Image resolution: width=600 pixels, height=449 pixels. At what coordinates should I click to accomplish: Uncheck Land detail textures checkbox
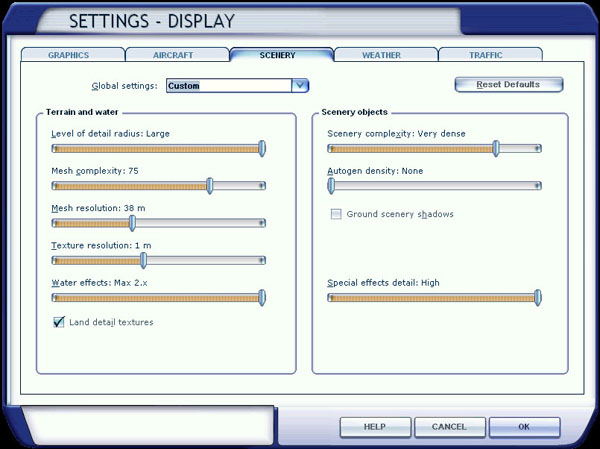click(59, 322)
